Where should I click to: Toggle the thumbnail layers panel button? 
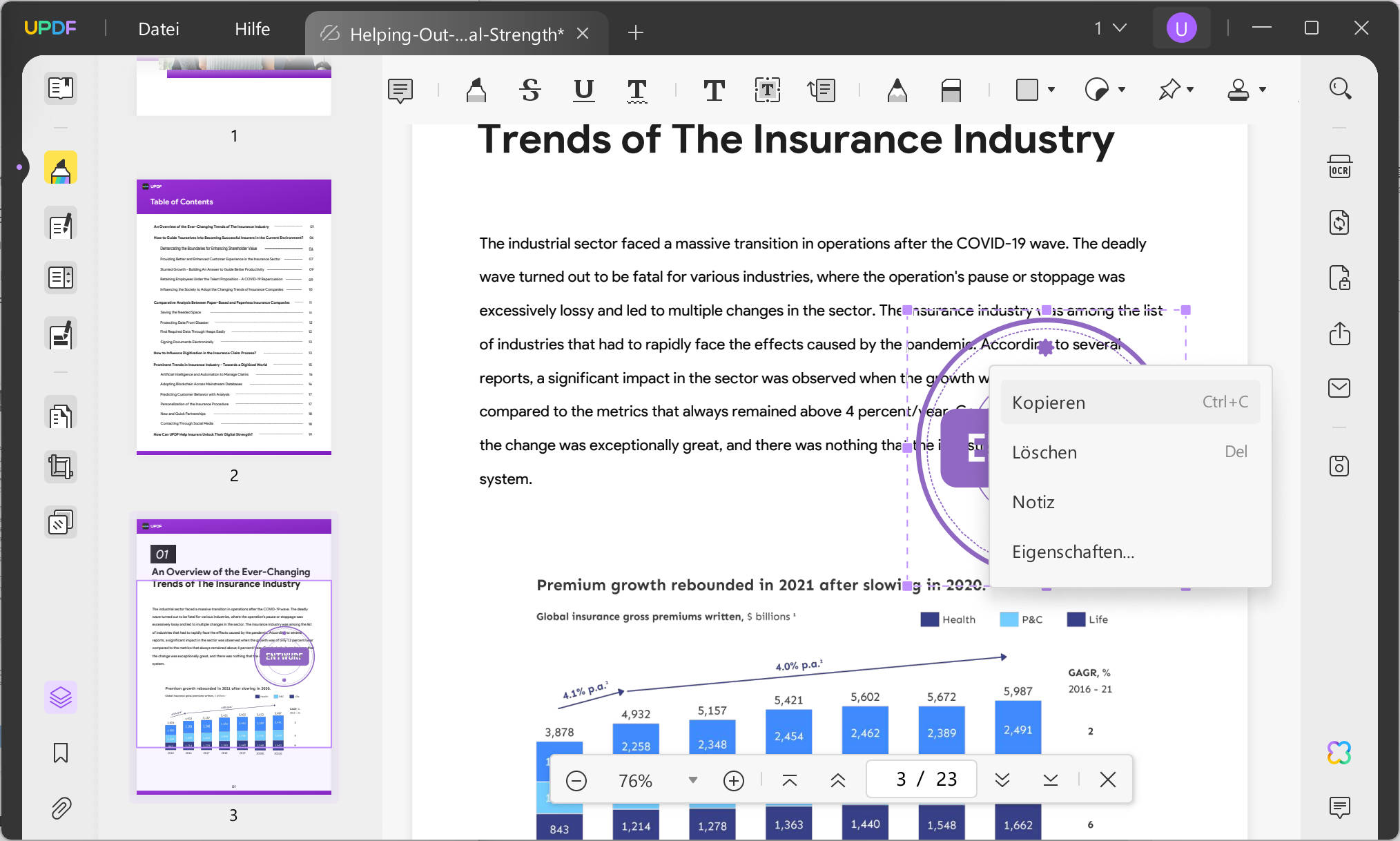click(61, 697)
